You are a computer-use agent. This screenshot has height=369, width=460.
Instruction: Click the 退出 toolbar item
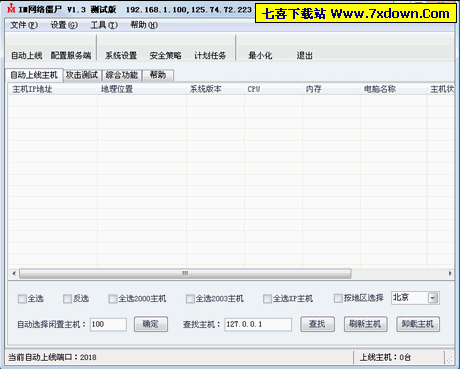point(304,55)
